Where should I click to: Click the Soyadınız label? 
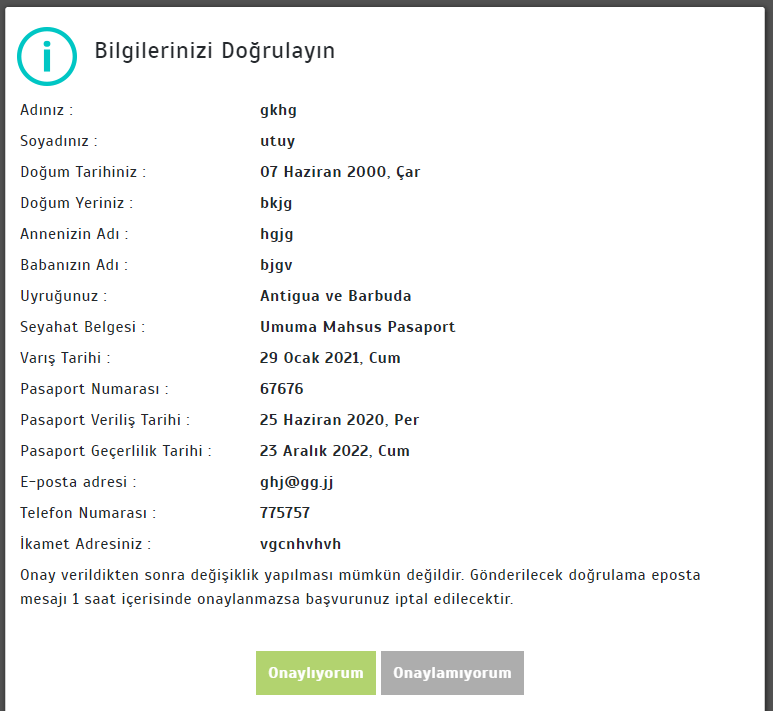point(59,142)
